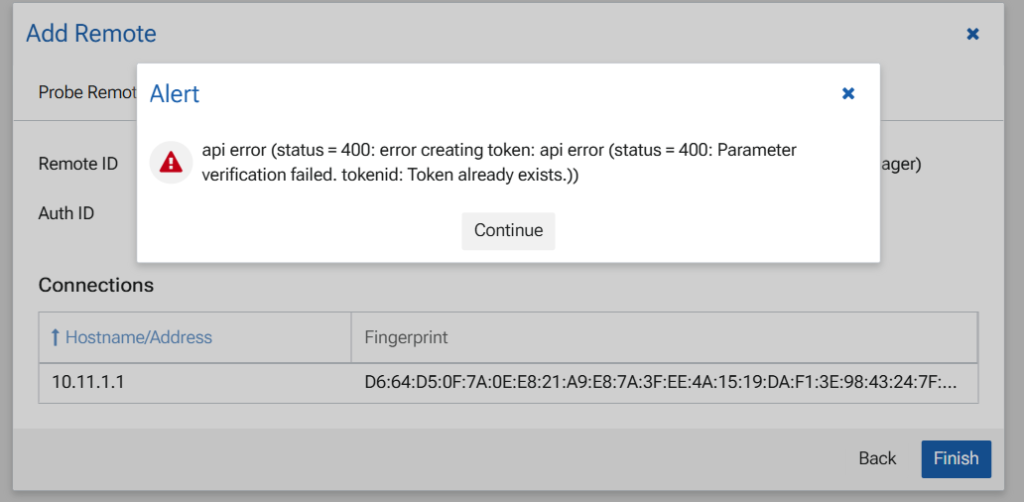
Task: Click the Auth ID field label
Action: point(66,213)
